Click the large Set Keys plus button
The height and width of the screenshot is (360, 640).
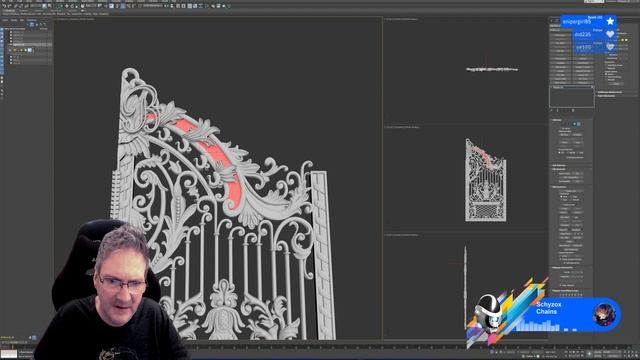point(589,353)
